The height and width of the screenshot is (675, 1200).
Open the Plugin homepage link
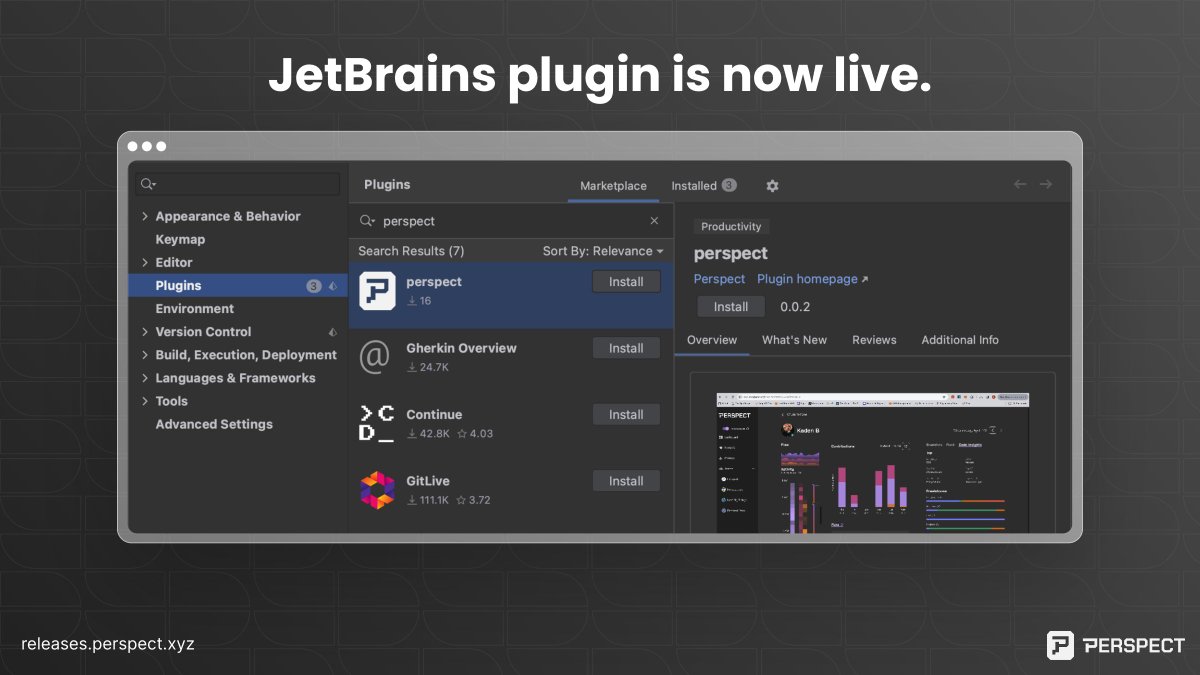pyautogui.click(x=812, y=279)
